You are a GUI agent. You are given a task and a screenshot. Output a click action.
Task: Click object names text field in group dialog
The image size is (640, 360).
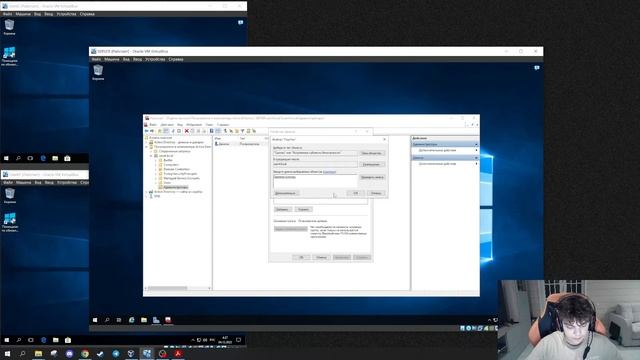point(315,181)
